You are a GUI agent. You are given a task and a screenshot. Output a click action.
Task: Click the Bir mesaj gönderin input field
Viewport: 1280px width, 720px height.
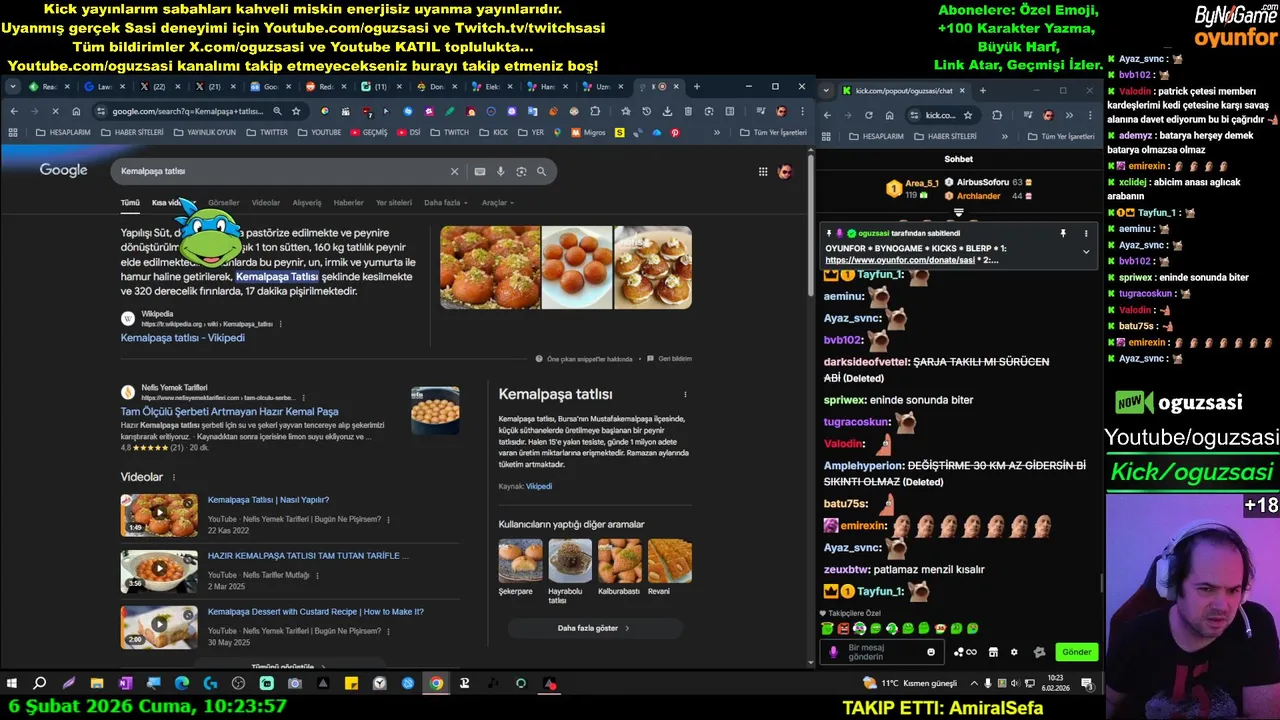tap(883, 652)
